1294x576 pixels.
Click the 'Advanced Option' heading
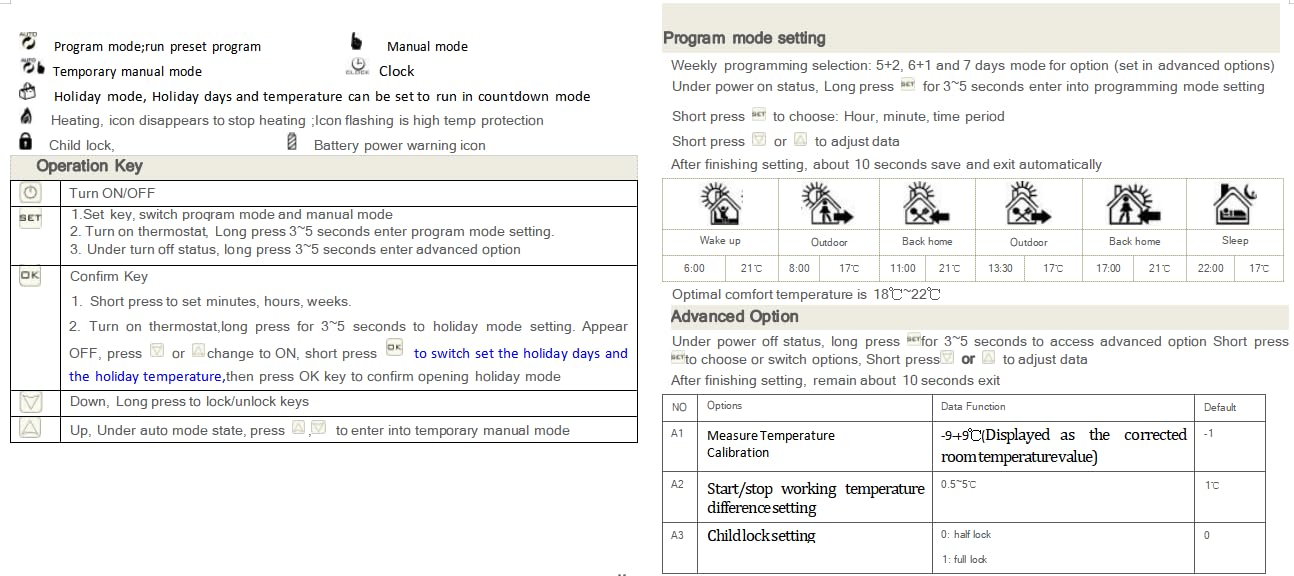(734, 316)
